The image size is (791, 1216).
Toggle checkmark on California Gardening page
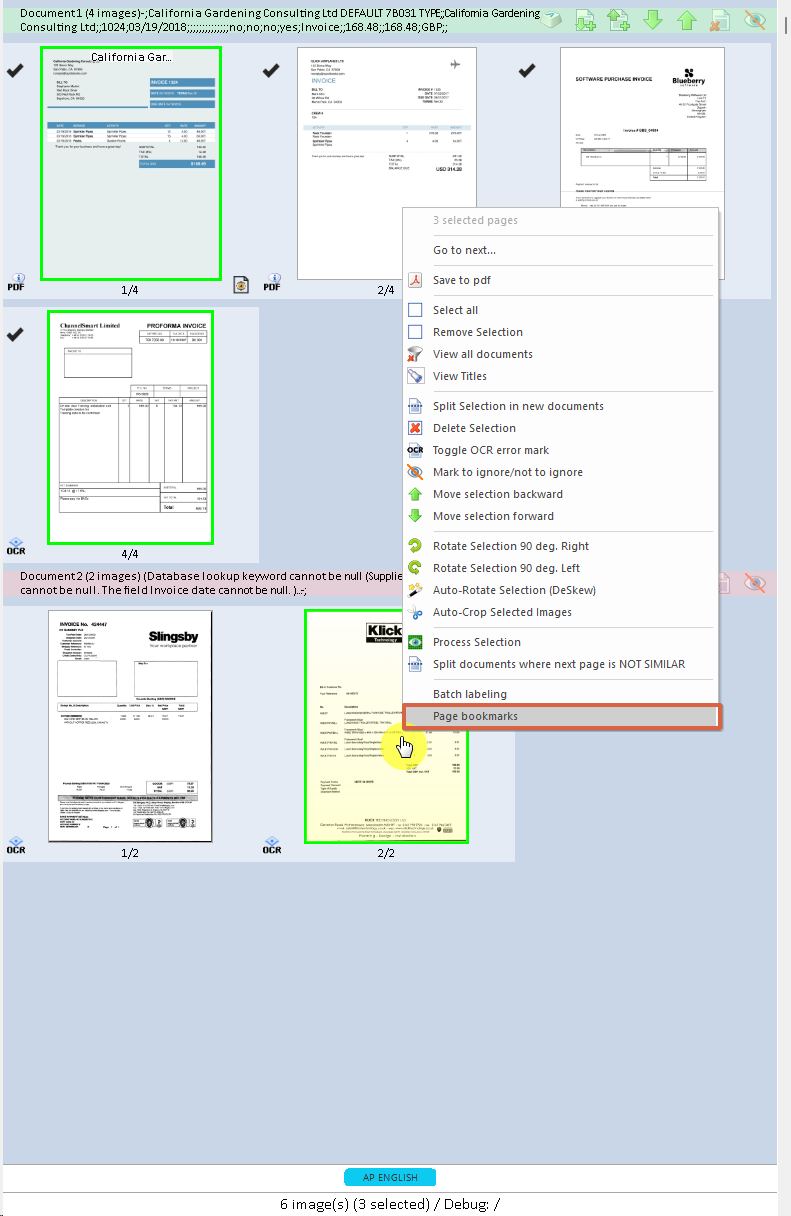(16, 70)
